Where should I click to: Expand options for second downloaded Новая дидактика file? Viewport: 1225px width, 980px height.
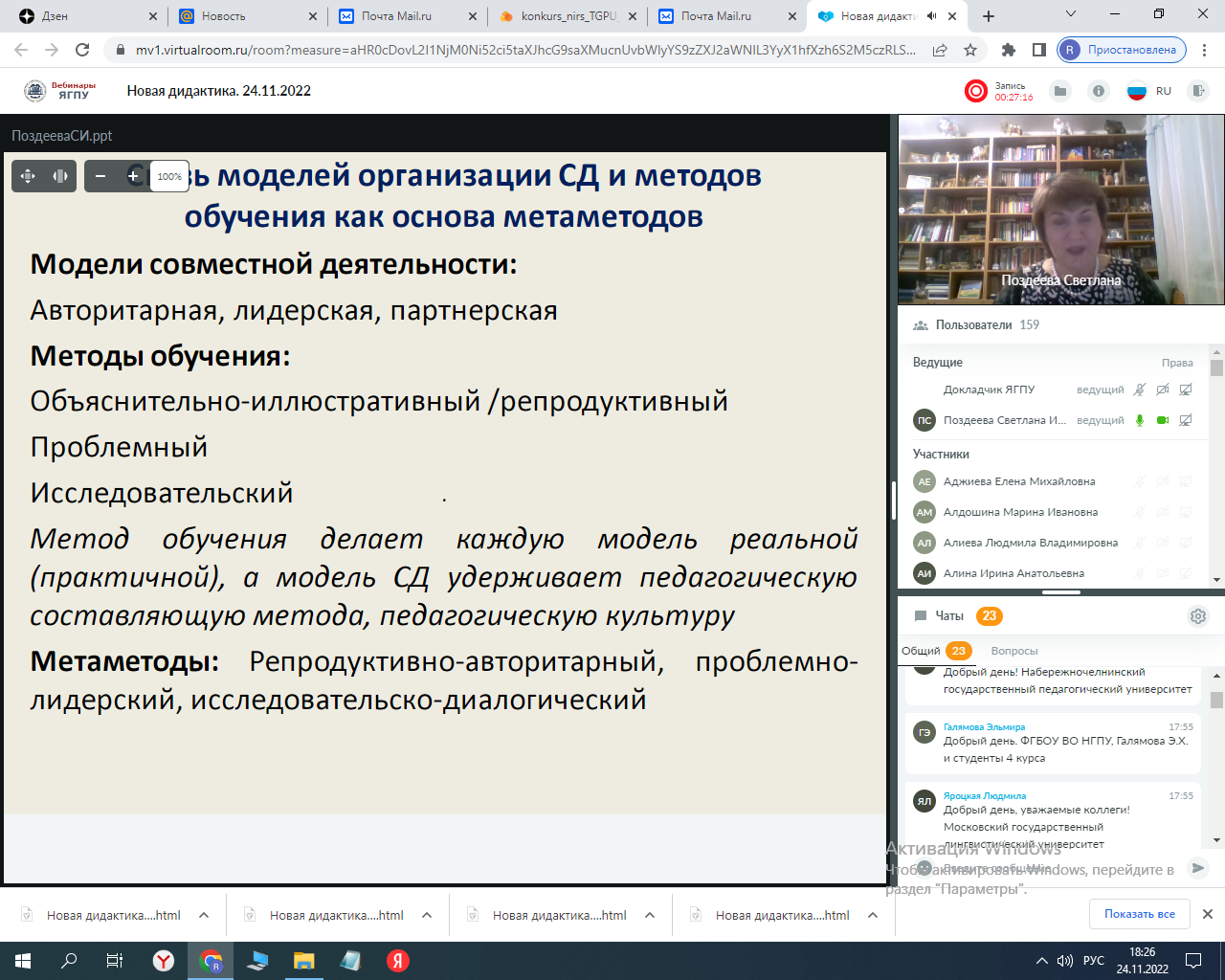tap(427, 915)
